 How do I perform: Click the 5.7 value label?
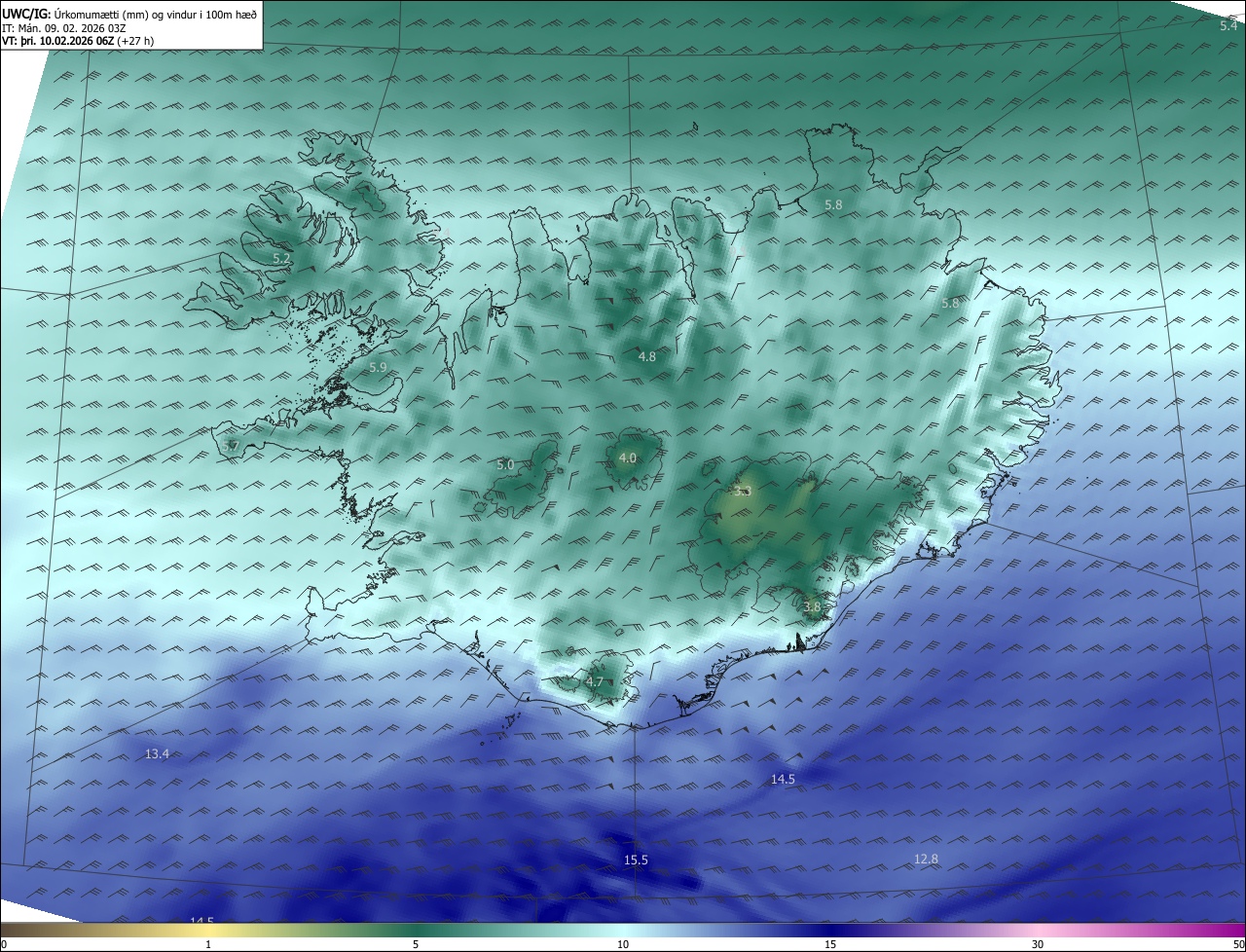pos(231,446)
